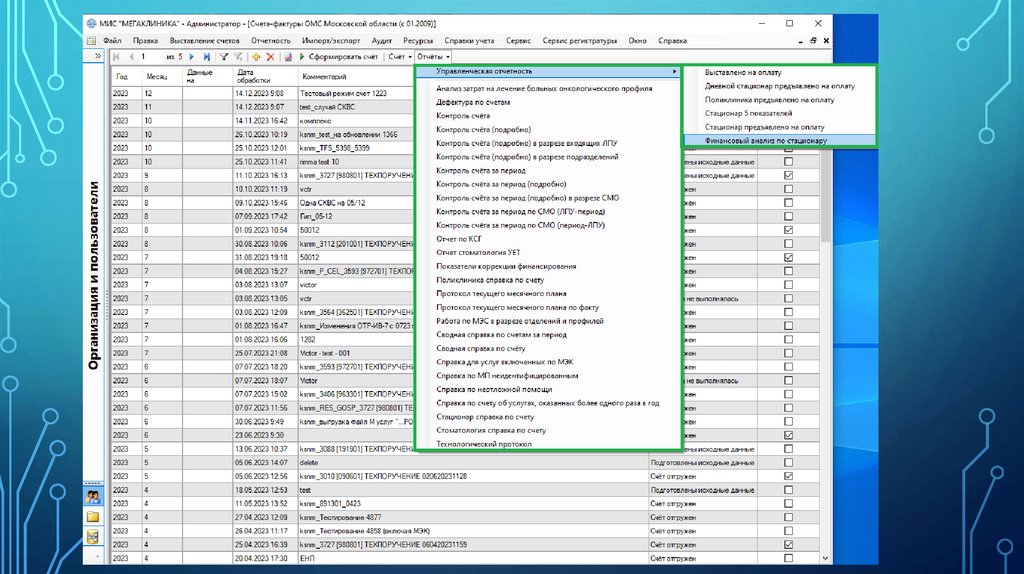Viewport: 1024px width, 574px height.
Task: Click the record number input field showing 1
Action: pyautogui.click(x=148, y=57)
